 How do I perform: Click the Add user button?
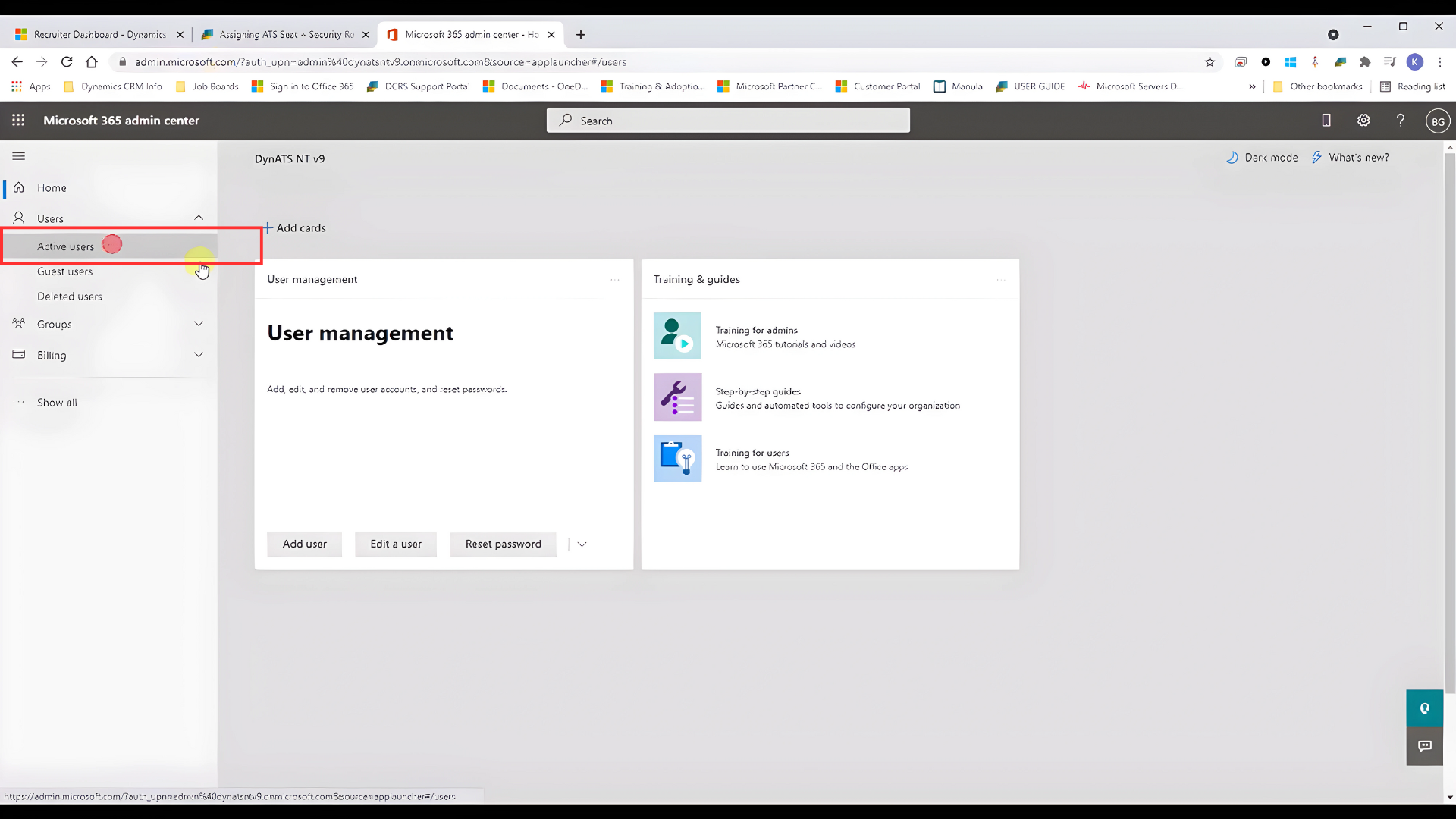coord(304,544)
